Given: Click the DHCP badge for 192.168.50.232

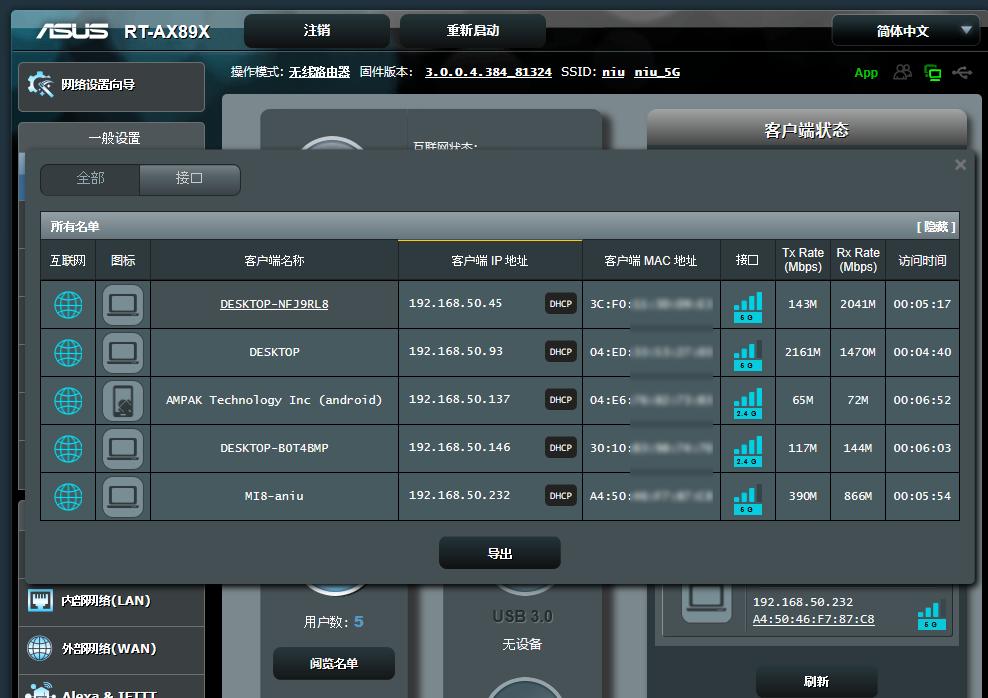Looking at the screenshot, I should pos(561,496).
